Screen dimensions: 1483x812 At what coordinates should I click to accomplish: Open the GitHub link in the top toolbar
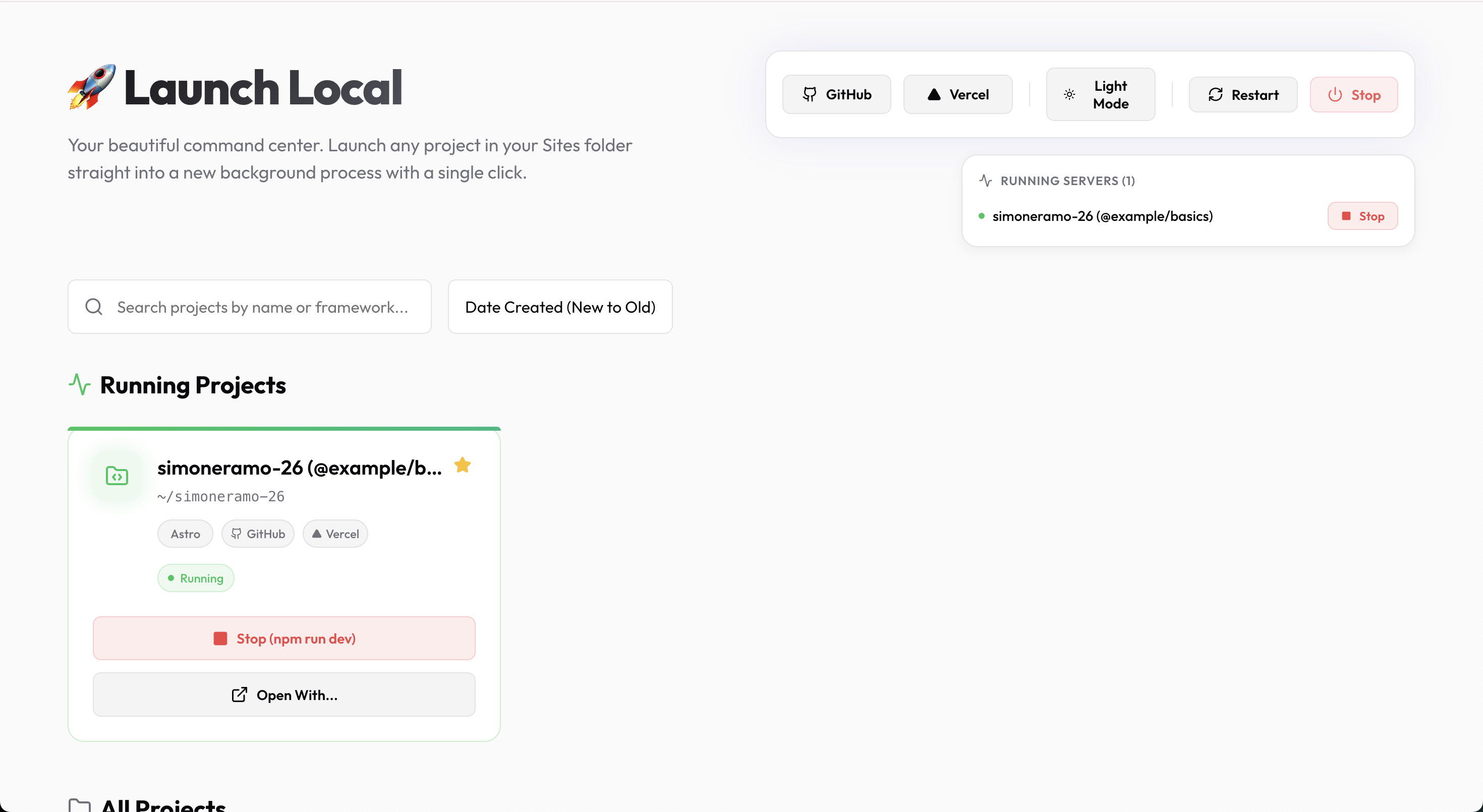[x=836, y=94]
